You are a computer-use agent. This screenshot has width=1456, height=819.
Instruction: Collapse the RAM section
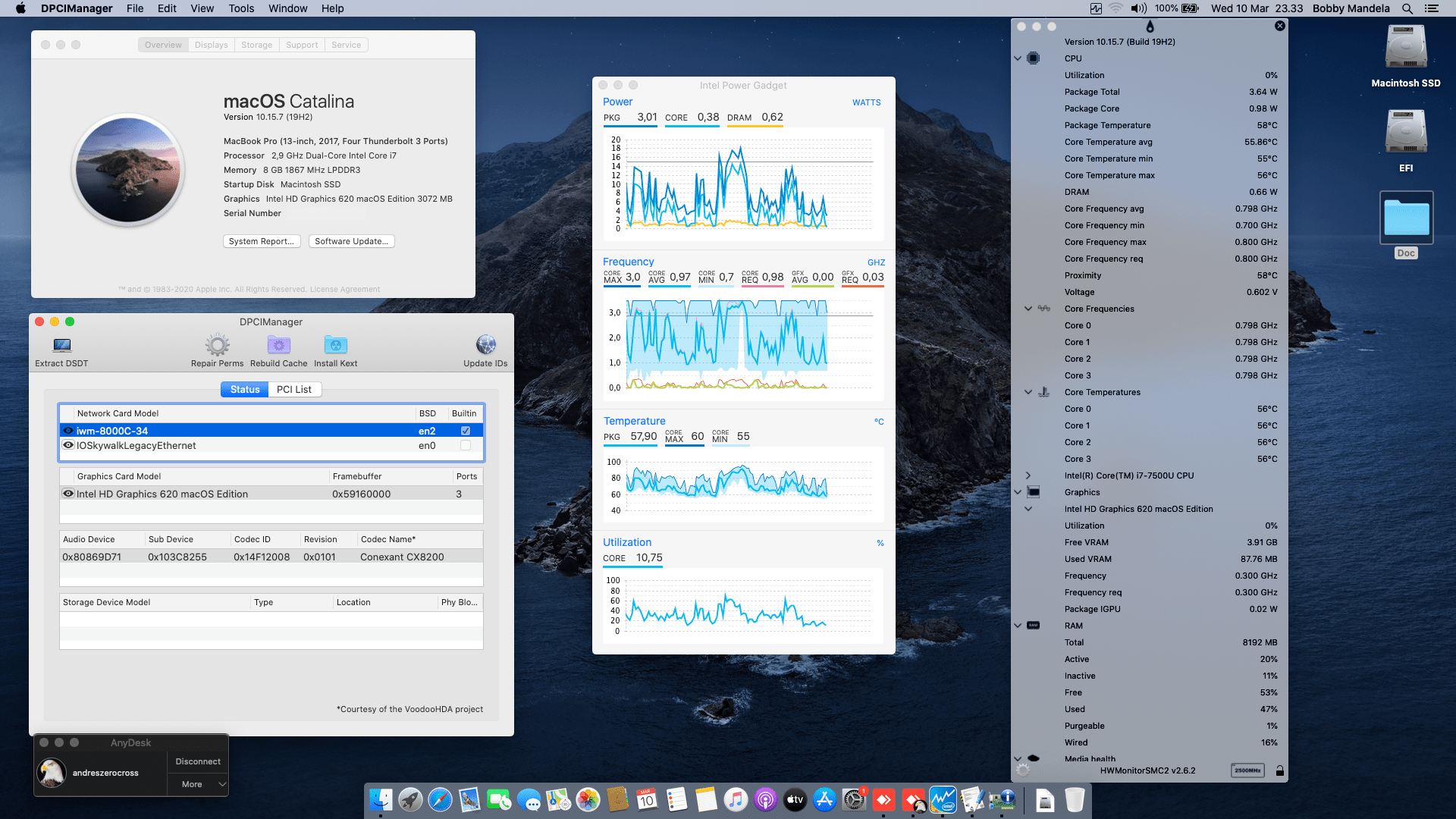[1018, 626]
